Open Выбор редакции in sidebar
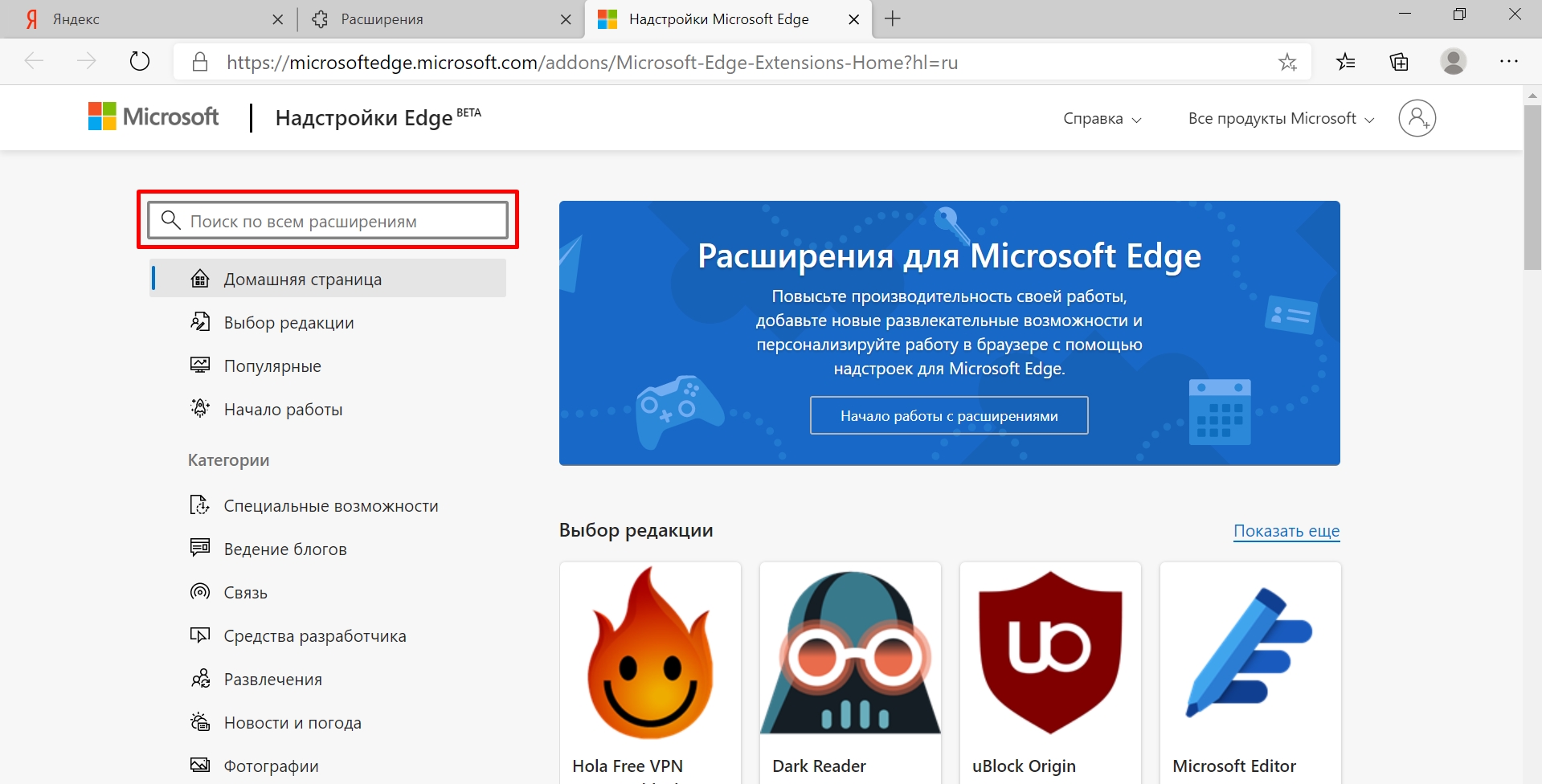 pos(288,323)
